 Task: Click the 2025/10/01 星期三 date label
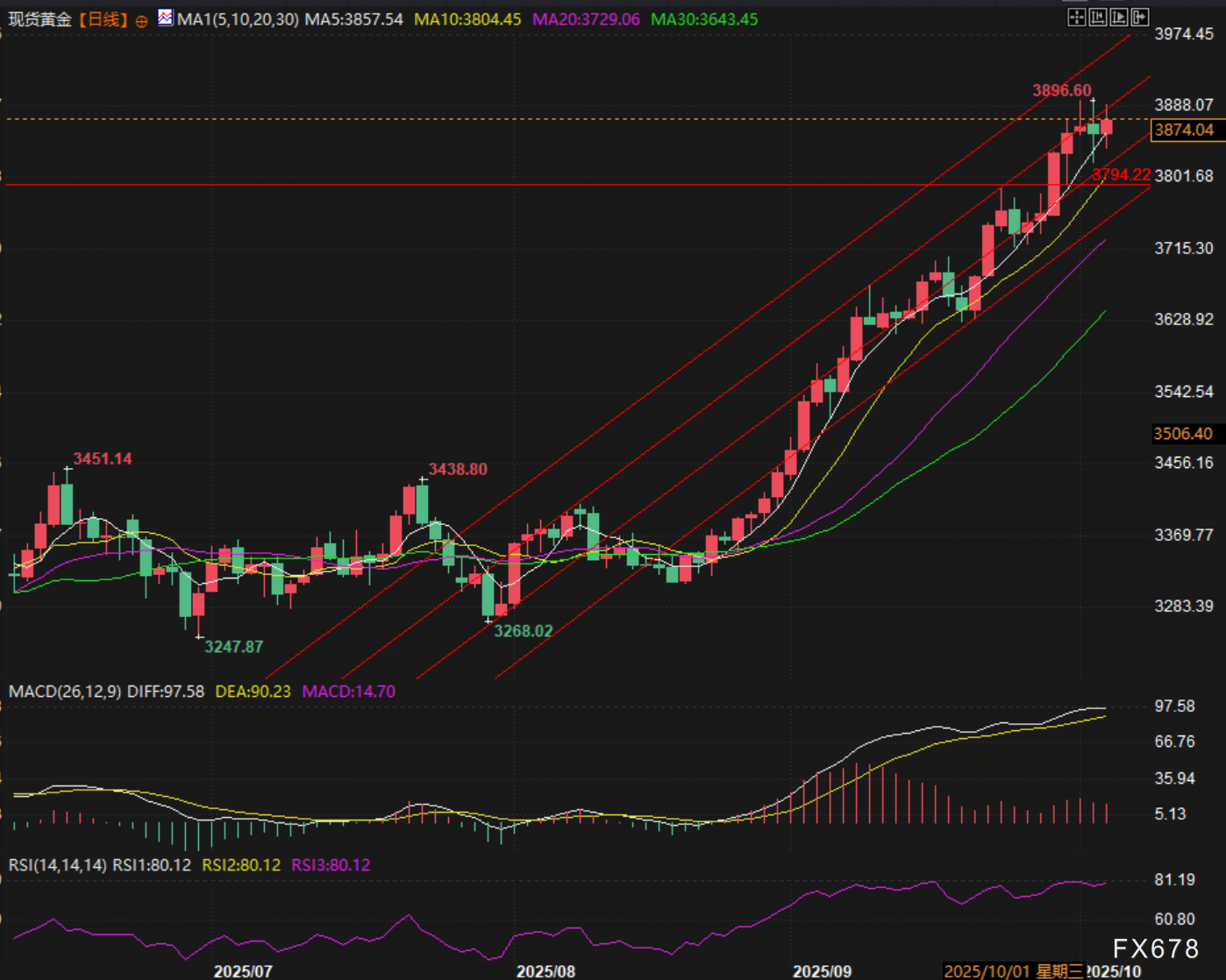[1013, 971]
